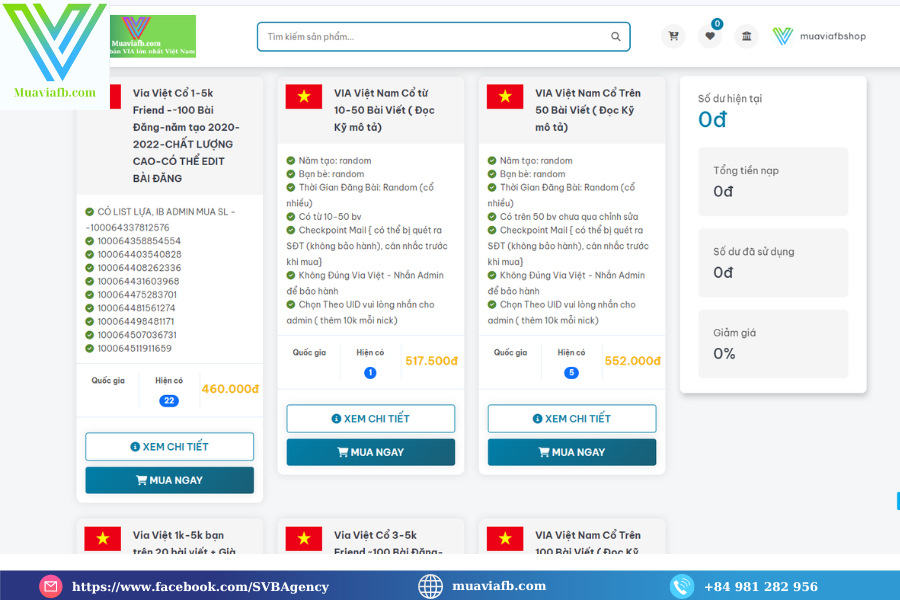The image size is (900, 600).
Task: Click XEM CHI TIẾT for 460.000đ product
Action: tap(169, 447)
